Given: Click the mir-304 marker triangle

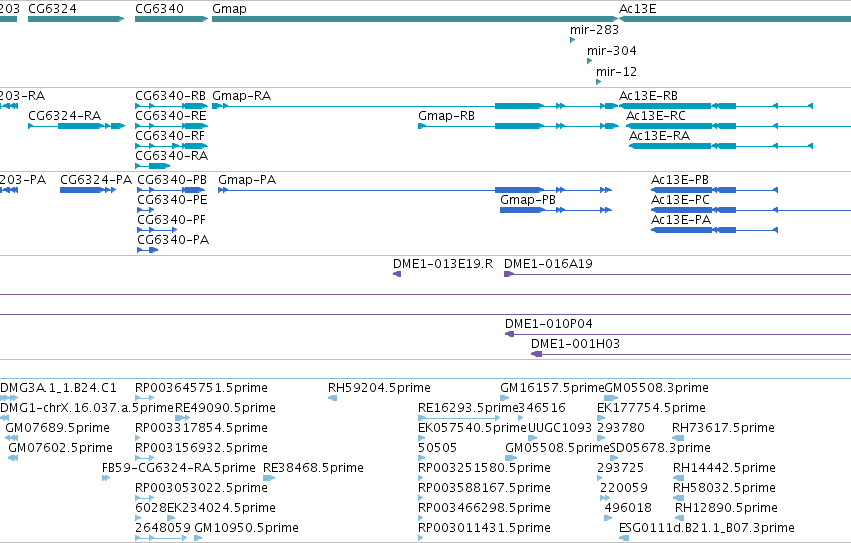Looking at the screenshot, I should (589, 61).
